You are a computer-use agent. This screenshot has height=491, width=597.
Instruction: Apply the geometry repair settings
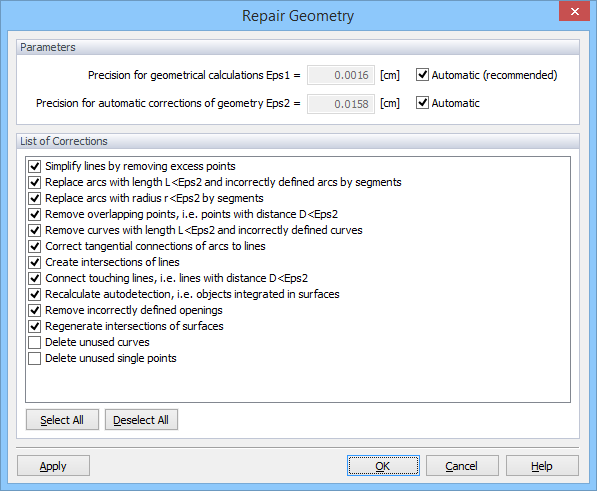click(53, 466)
